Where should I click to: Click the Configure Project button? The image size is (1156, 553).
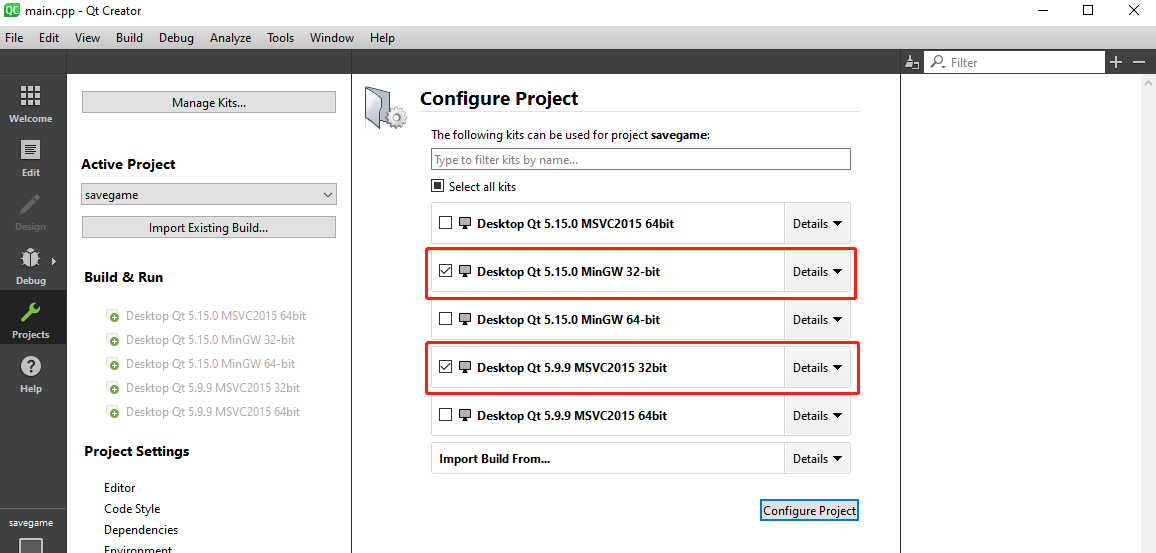(x=809, y=510)
